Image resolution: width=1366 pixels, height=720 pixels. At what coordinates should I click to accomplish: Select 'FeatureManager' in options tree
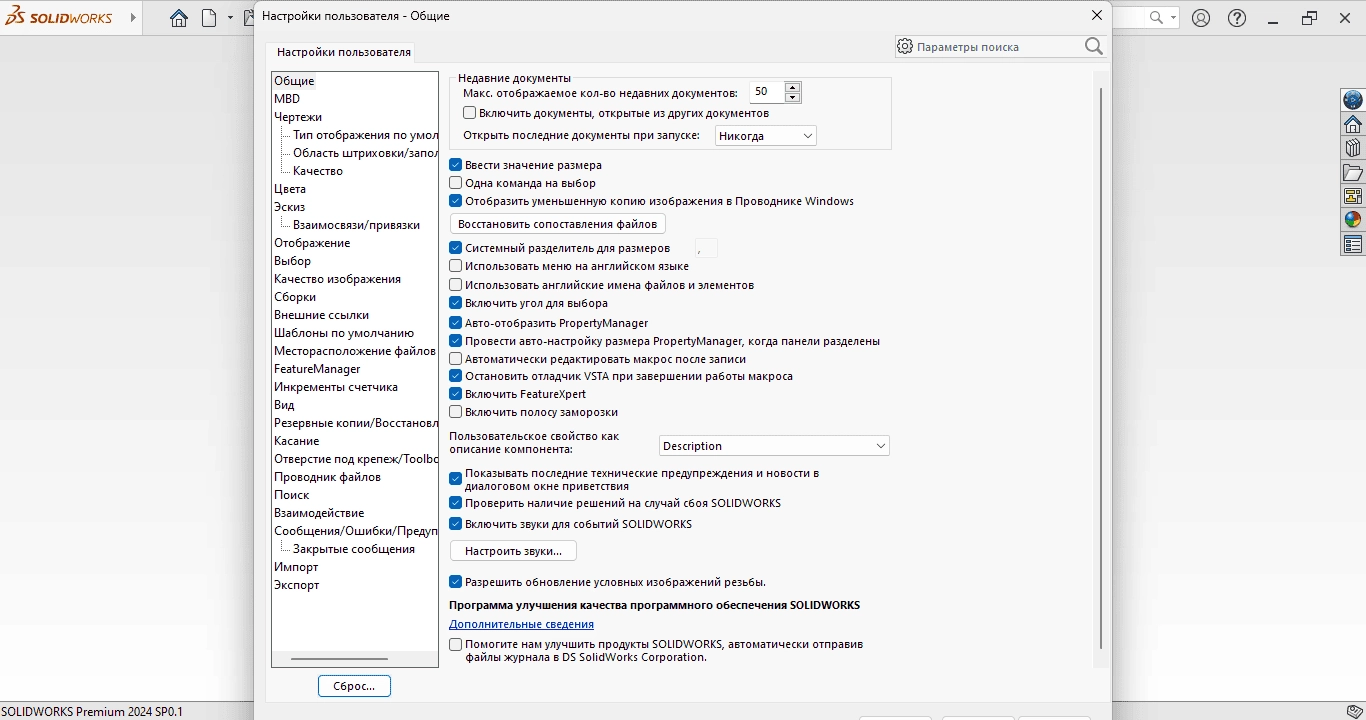pyautogui.click(x=317, y=369)
